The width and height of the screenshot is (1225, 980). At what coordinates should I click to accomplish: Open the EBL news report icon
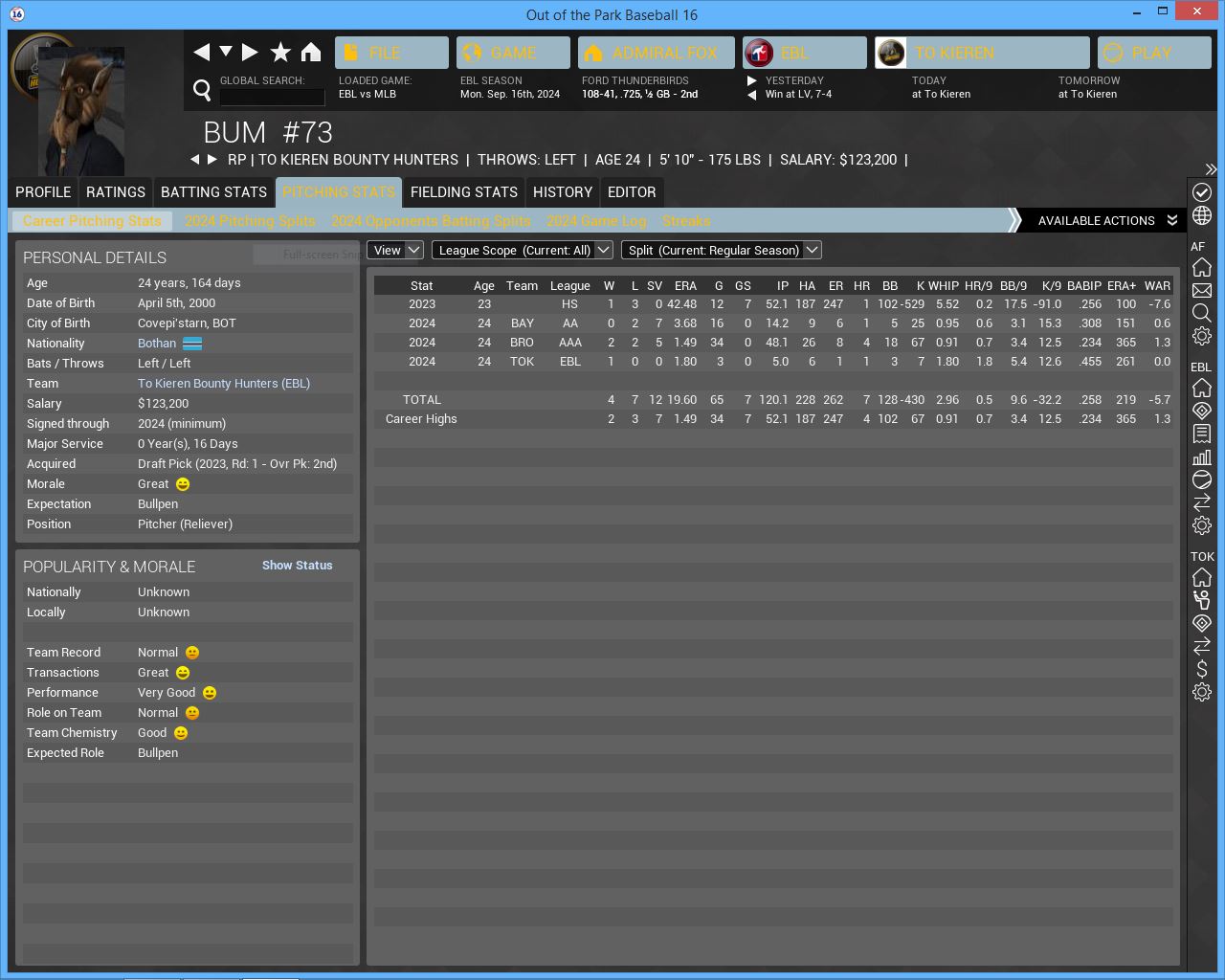[x=1202, y=434]
